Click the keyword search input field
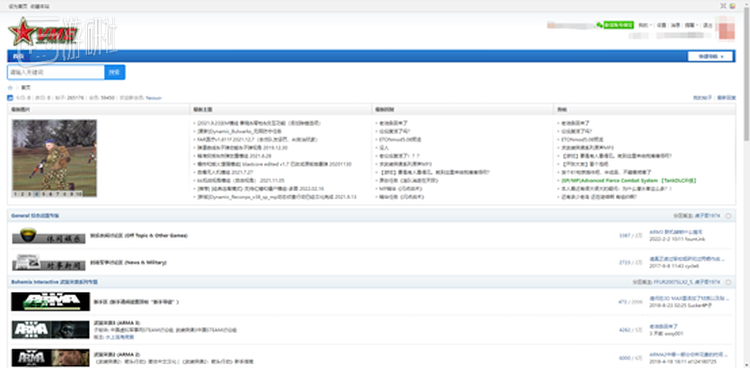 pyautogui.click(x=56, y=72)
